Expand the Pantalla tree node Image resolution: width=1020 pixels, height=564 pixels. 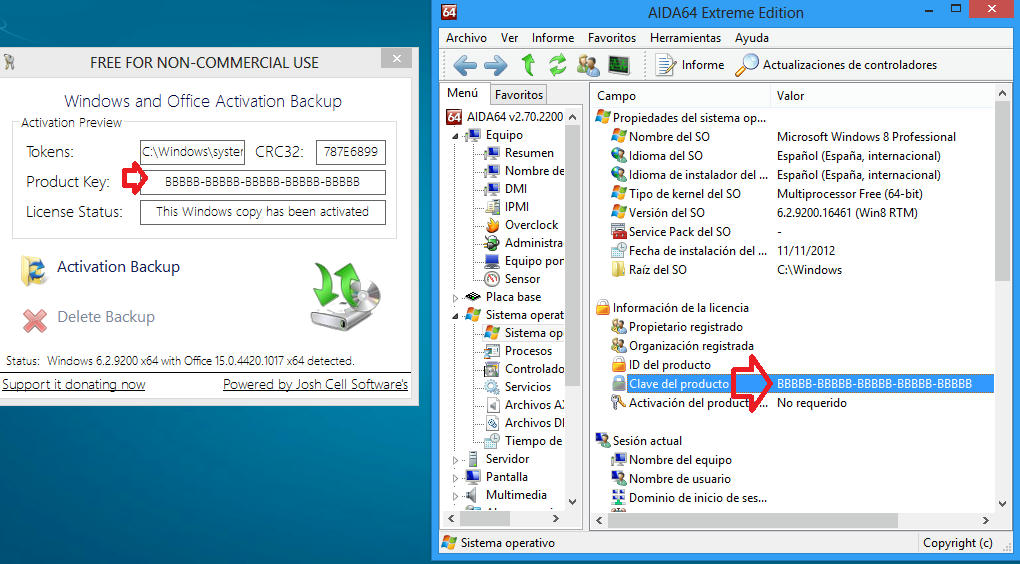tap(455, 478)
